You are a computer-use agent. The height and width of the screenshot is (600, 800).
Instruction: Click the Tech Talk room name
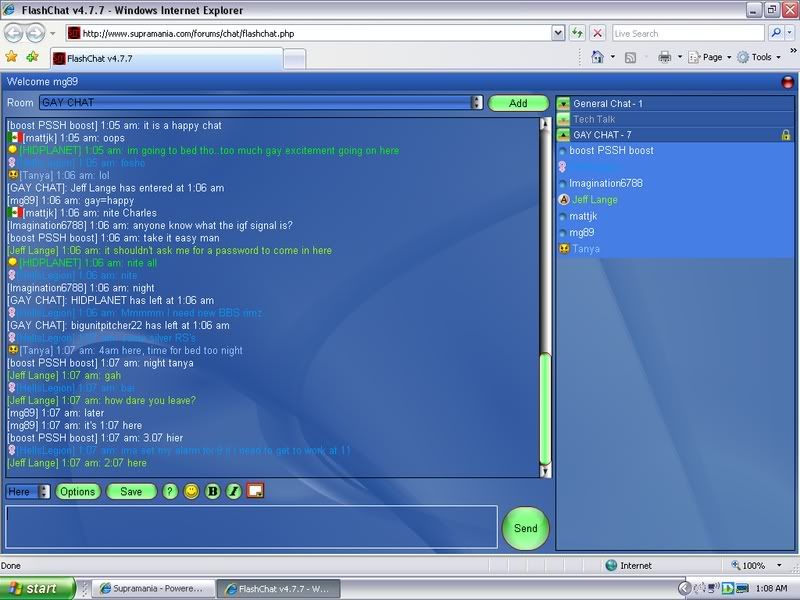point(594,119)
